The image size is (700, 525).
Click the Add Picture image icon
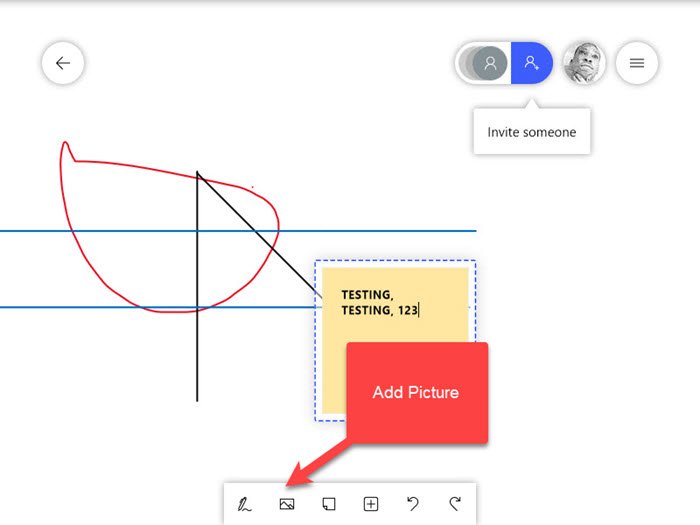click(287, 504)
